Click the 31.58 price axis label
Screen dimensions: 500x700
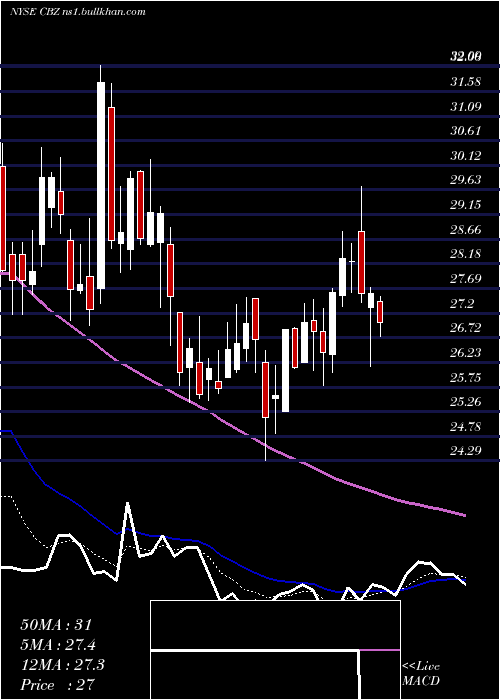point(465,82)
